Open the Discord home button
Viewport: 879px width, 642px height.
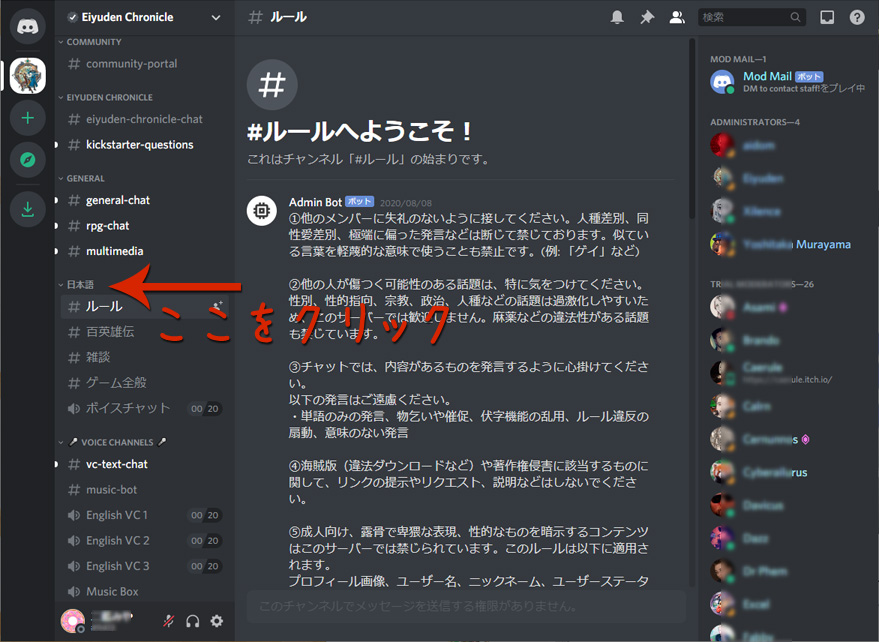27,26
